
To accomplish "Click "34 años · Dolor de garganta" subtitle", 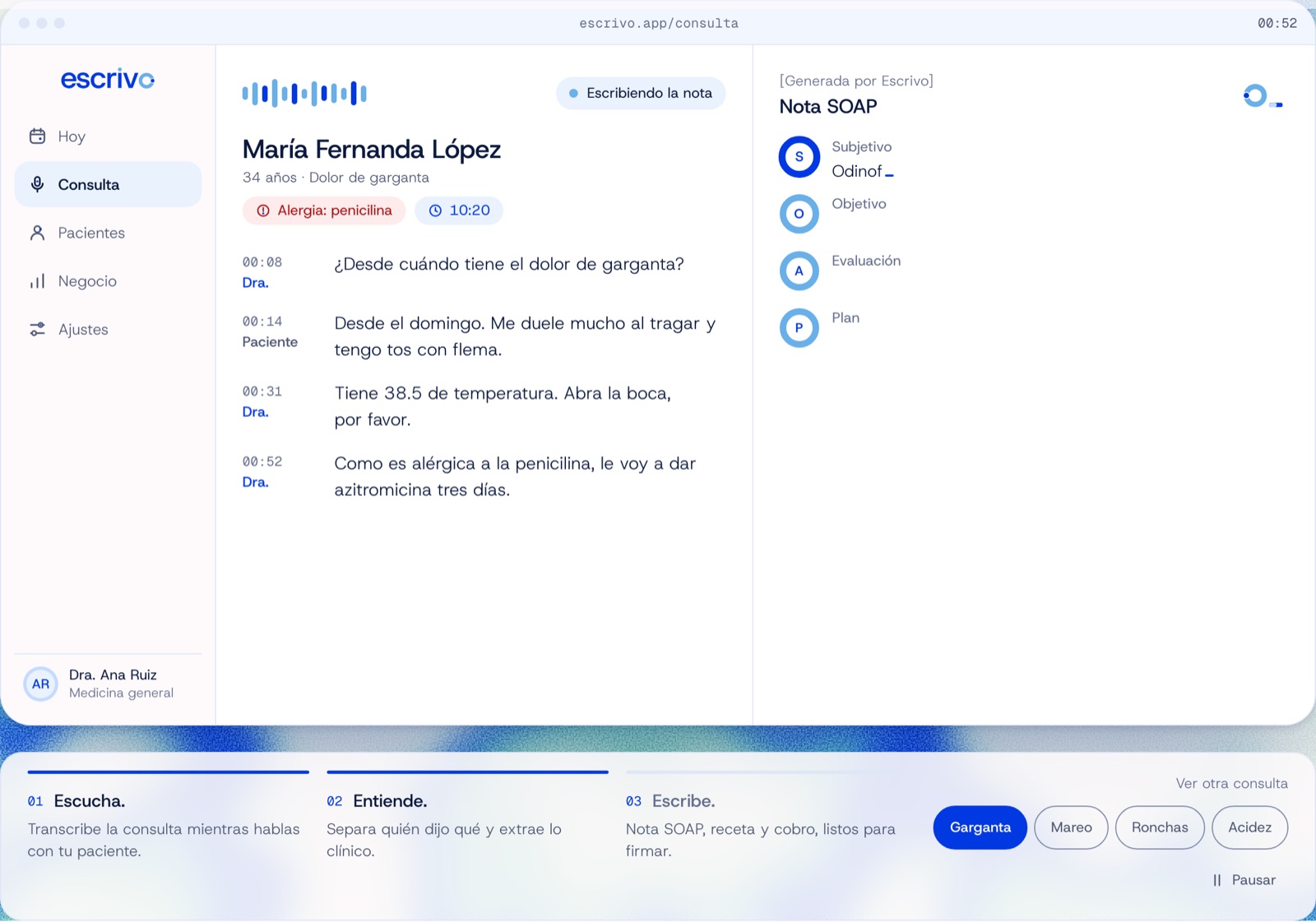I will pos(336,178).
